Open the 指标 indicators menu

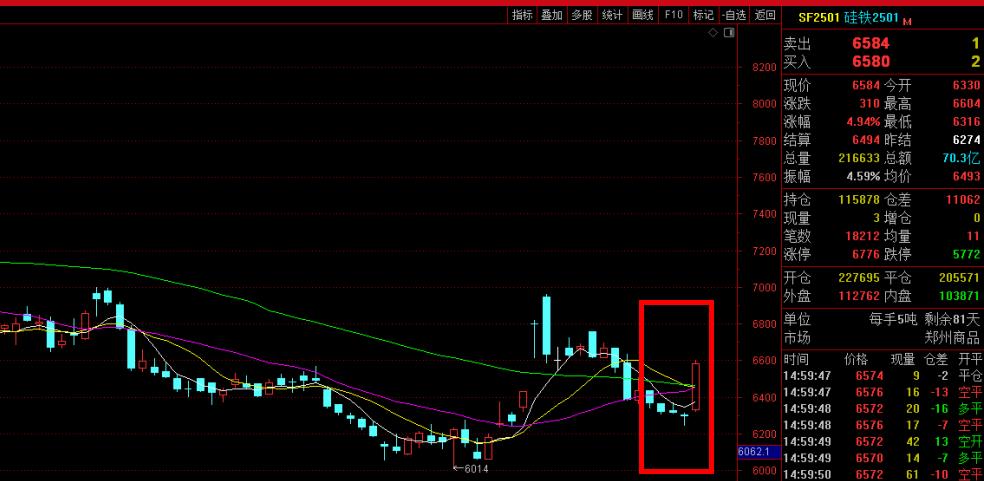(x=522, y=15)
